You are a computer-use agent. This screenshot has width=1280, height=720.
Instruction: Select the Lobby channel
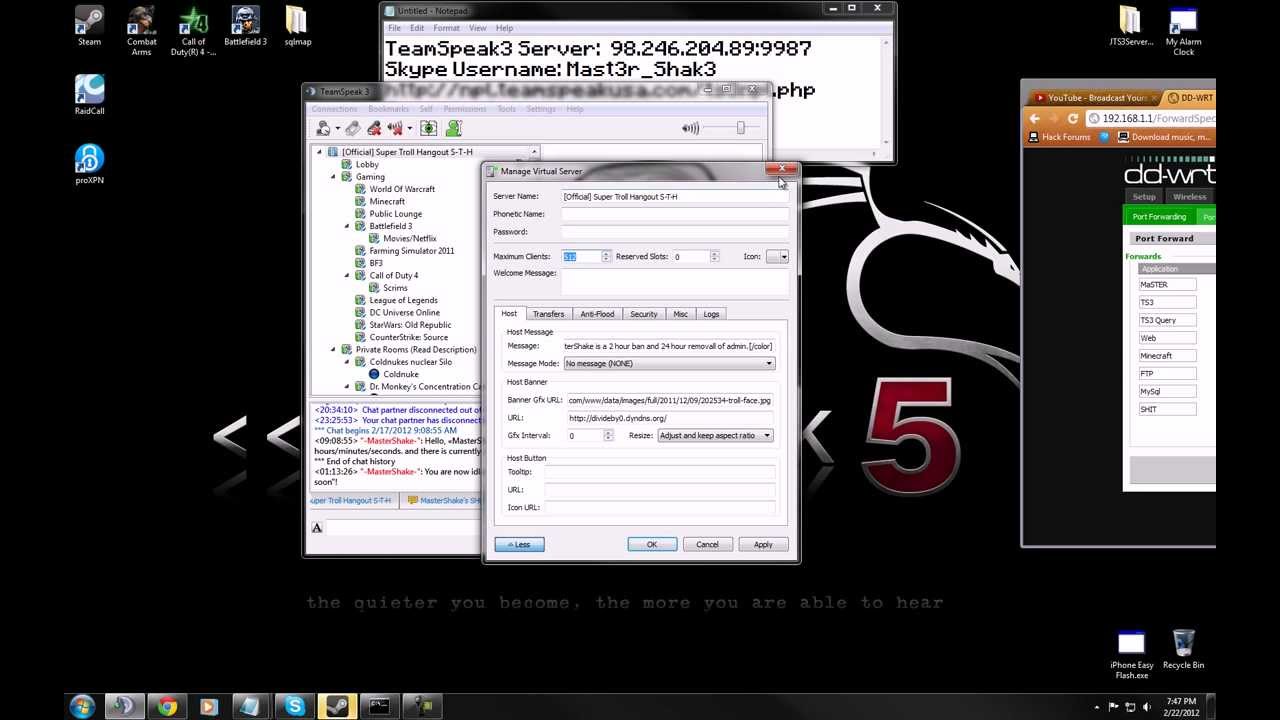tap(367, 164)
